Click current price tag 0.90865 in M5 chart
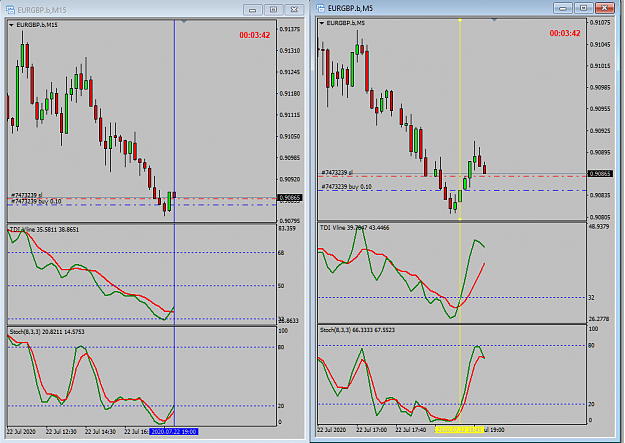Screen dimensions: 625x443 click(600, 174)
